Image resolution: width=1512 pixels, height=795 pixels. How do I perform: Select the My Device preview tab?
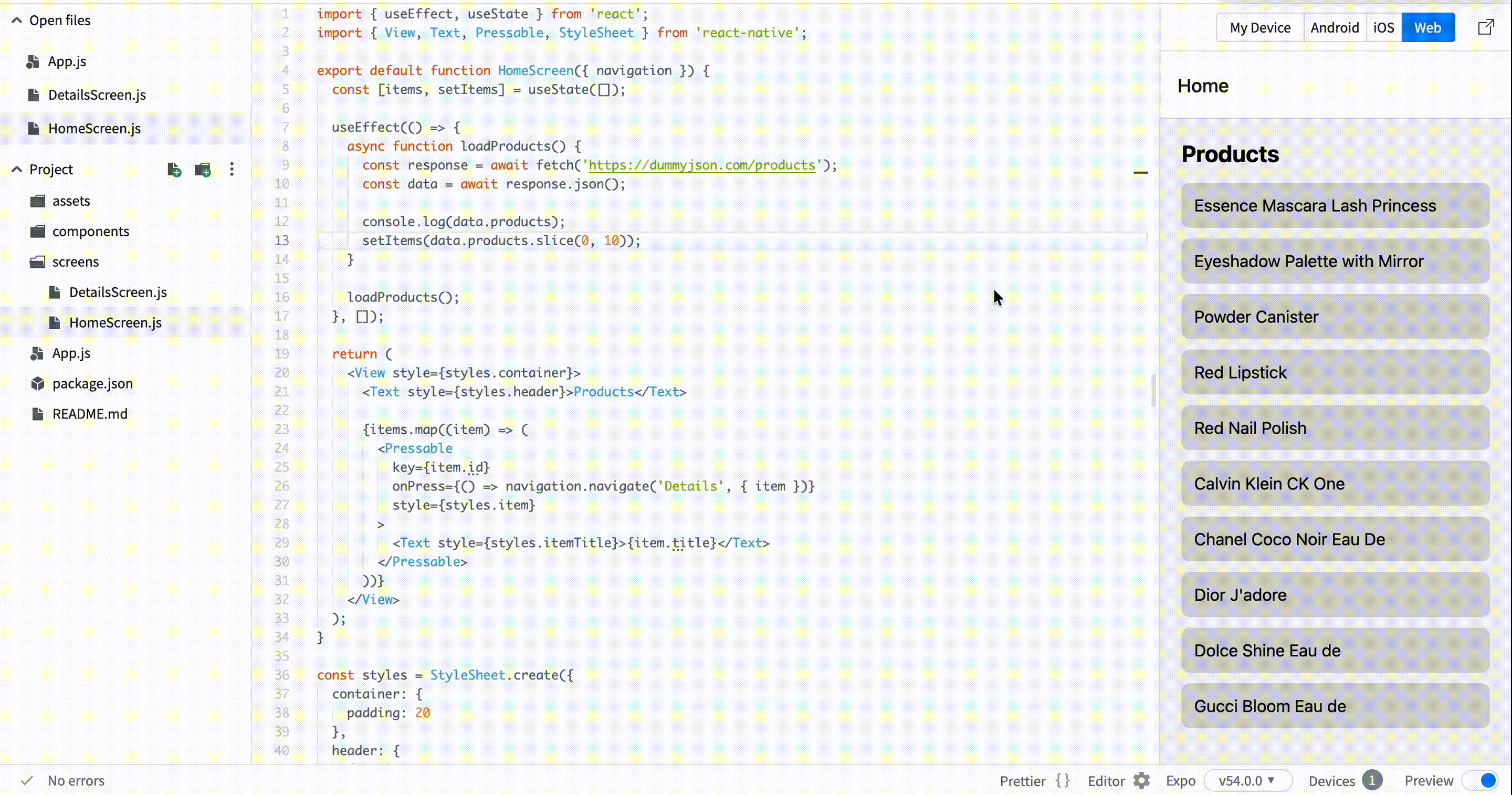click(1259, 28)
